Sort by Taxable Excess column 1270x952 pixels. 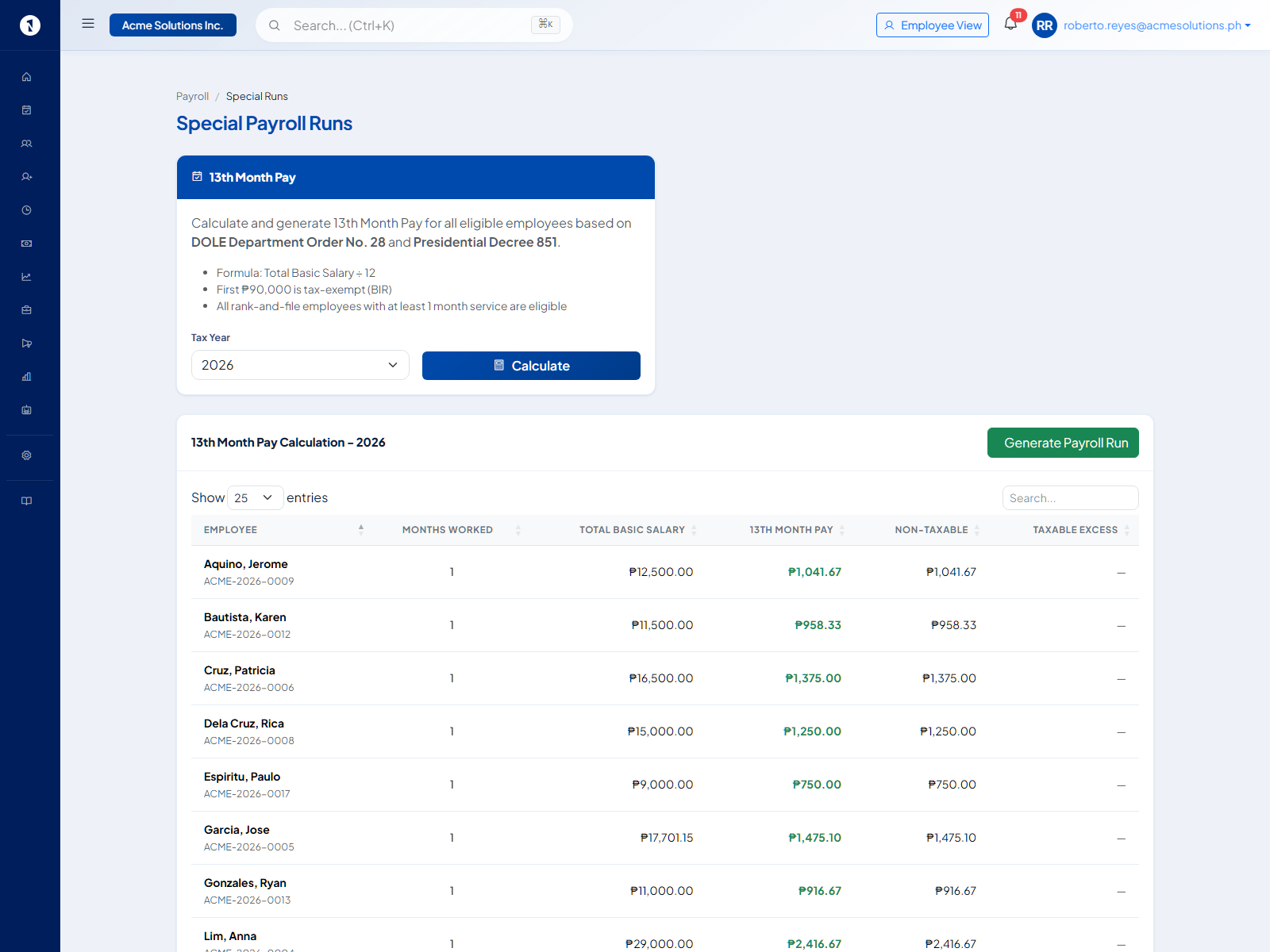[x=1063, y=530]
